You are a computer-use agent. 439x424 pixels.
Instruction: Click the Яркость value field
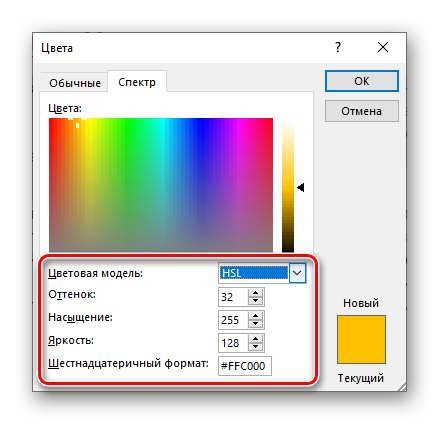tap(233, 343)
